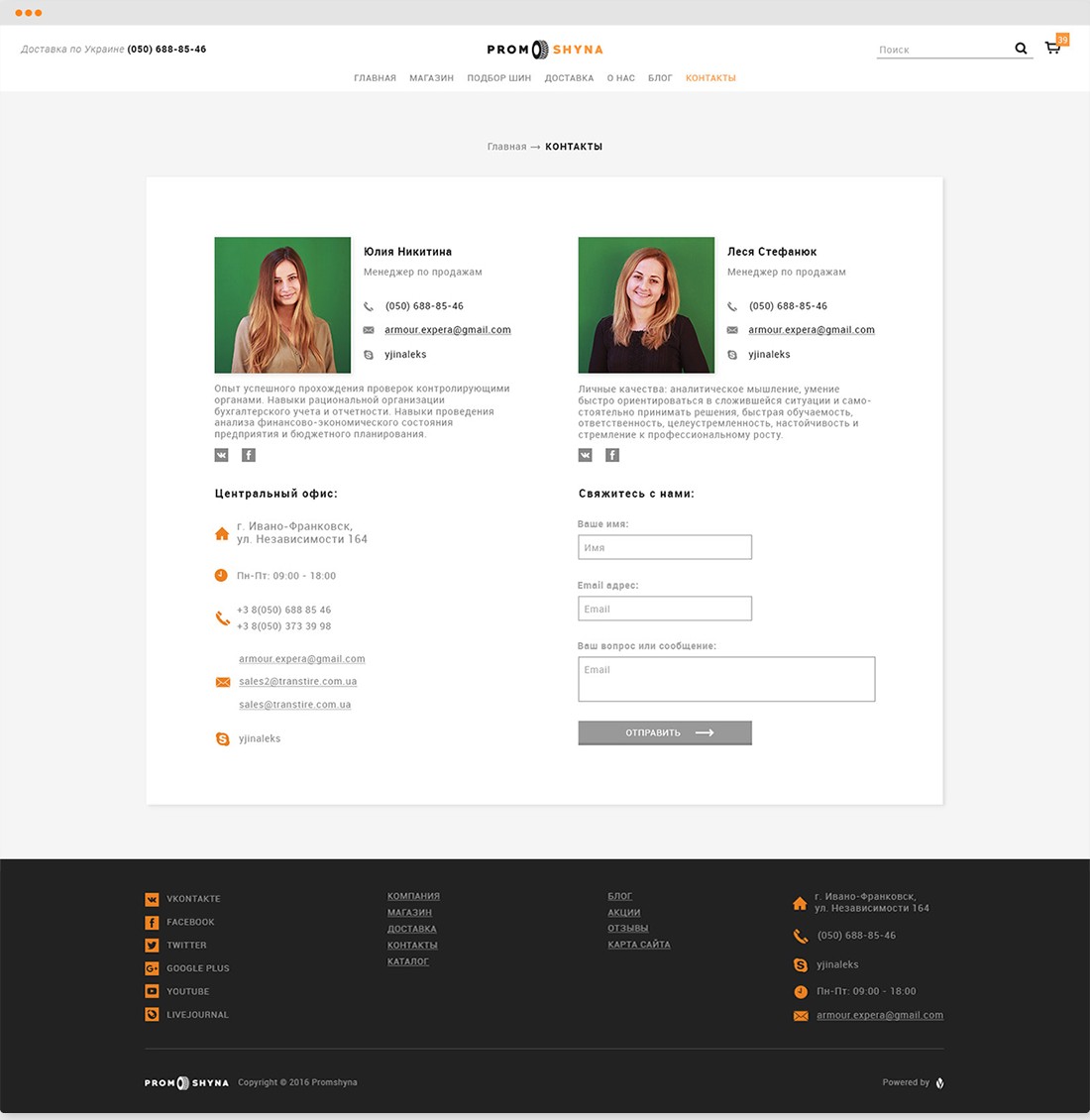Click phone icon in Леся Стефанюк card
Screen dimensions: 1090x1120
[x=732, y=306]
